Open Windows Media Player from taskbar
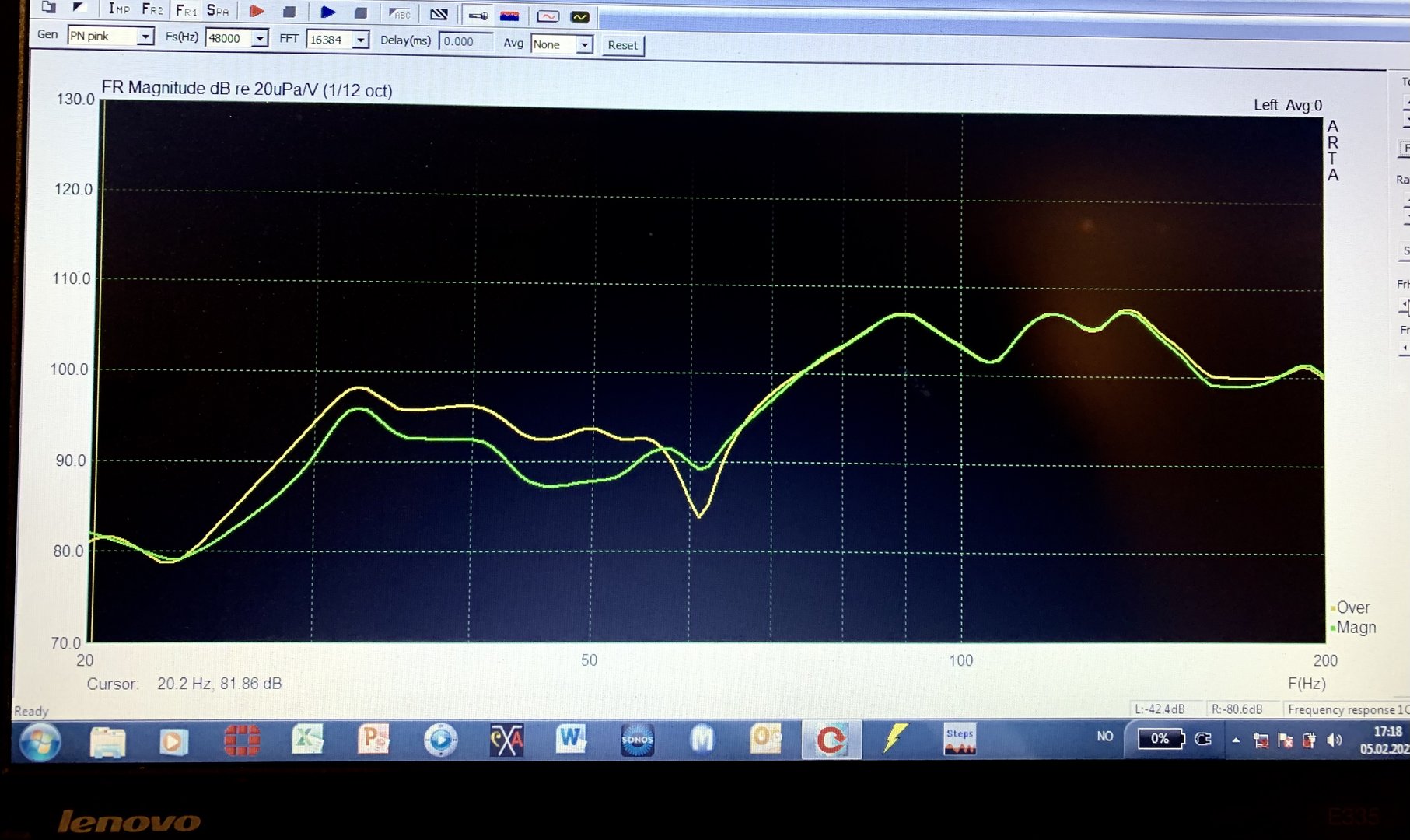This screenshot has height=840, width=1410. pos(173,741)
